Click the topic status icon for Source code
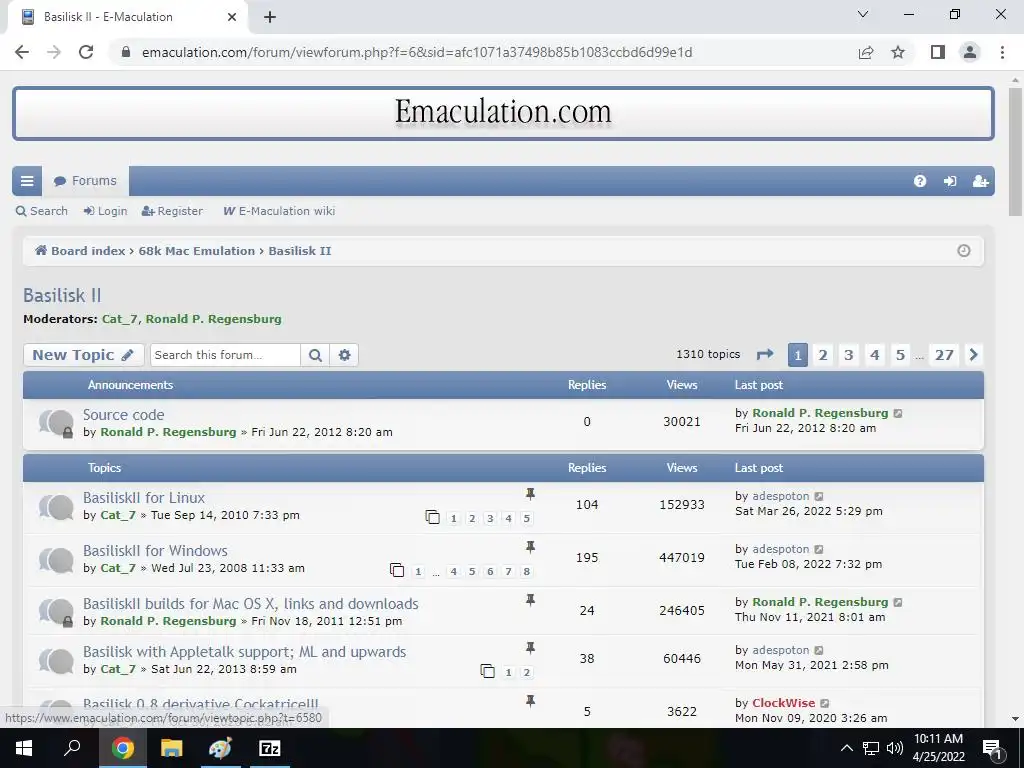The image size is (1024, 768). (x=56, y=423)
